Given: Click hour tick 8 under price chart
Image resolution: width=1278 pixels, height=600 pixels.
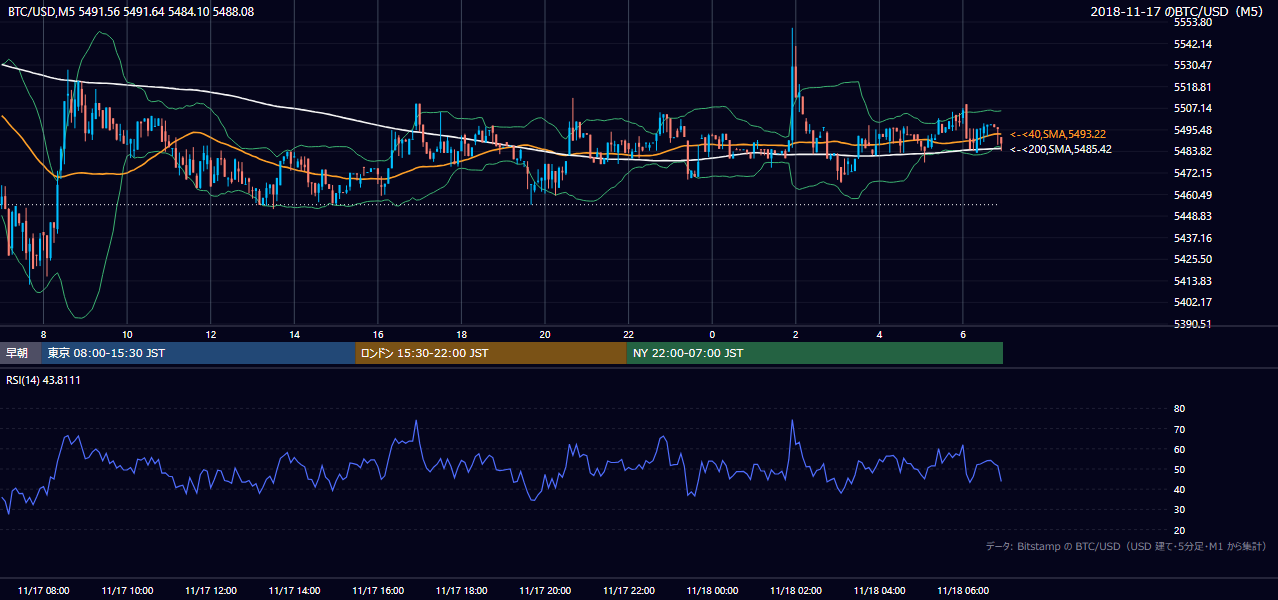Looking at the screenshot, I should (x=44, y=334).
